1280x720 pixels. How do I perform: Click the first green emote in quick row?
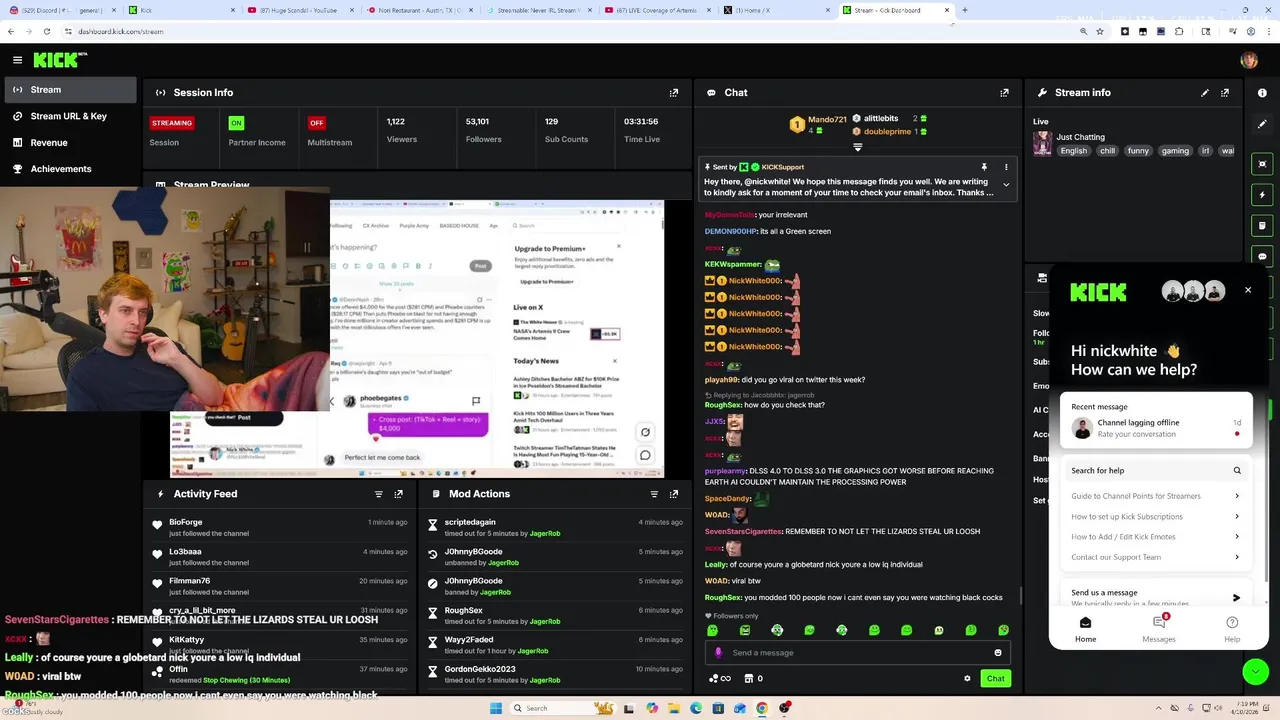coord(713,631)
